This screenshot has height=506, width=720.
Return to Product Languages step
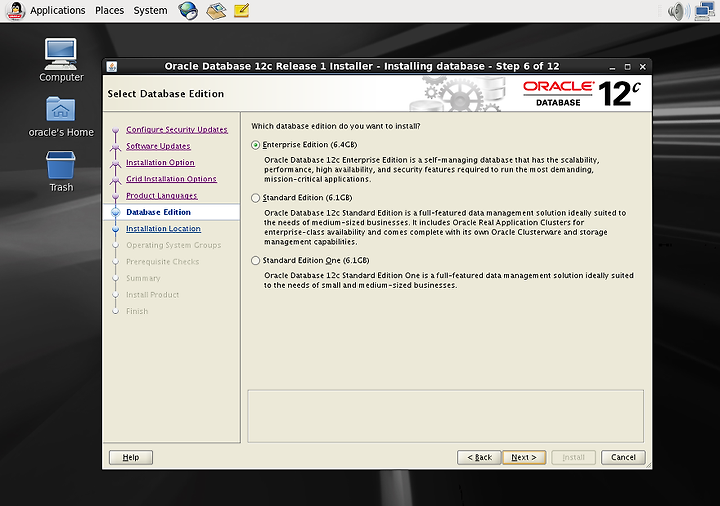click(162, 196)
